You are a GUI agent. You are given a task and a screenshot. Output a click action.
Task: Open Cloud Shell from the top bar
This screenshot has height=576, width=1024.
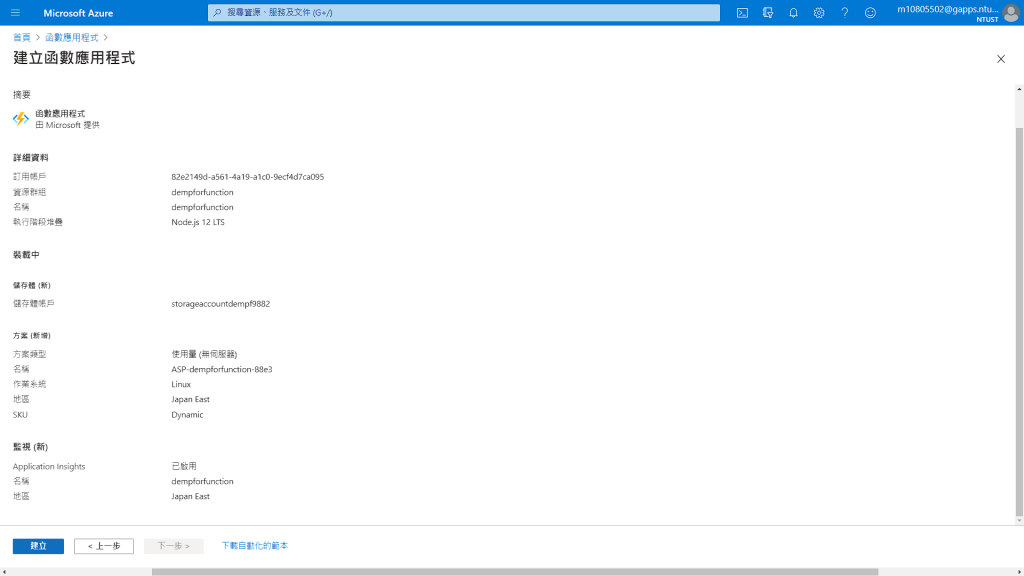click(742, 12)
